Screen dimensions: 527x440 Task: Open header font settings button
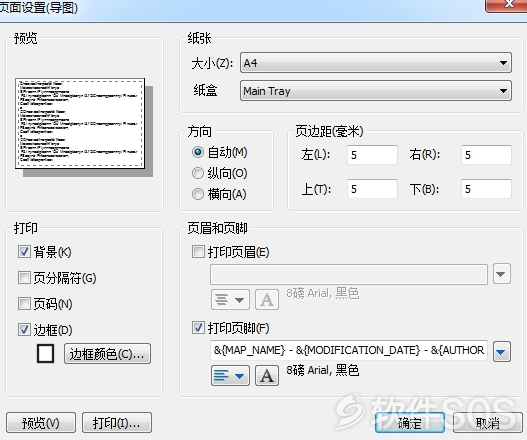click(x=267, y=299)
